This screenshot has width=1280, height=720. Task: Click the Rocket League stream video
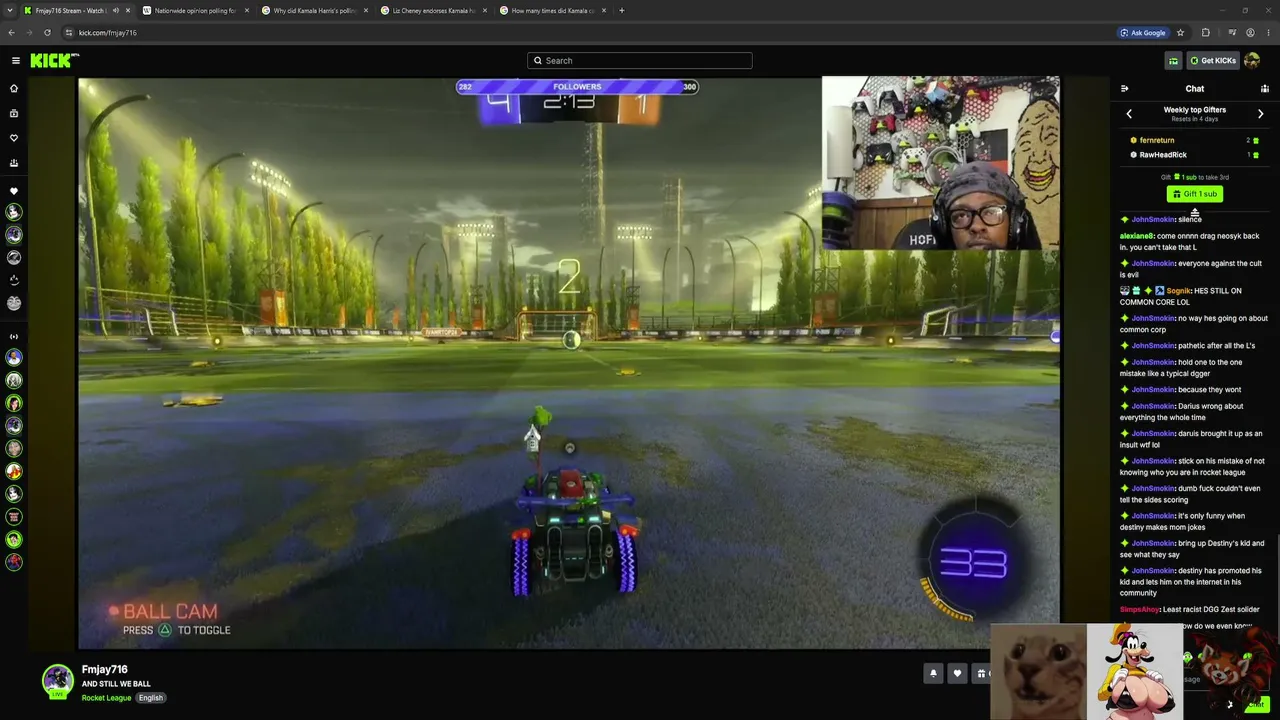point(569,363)
